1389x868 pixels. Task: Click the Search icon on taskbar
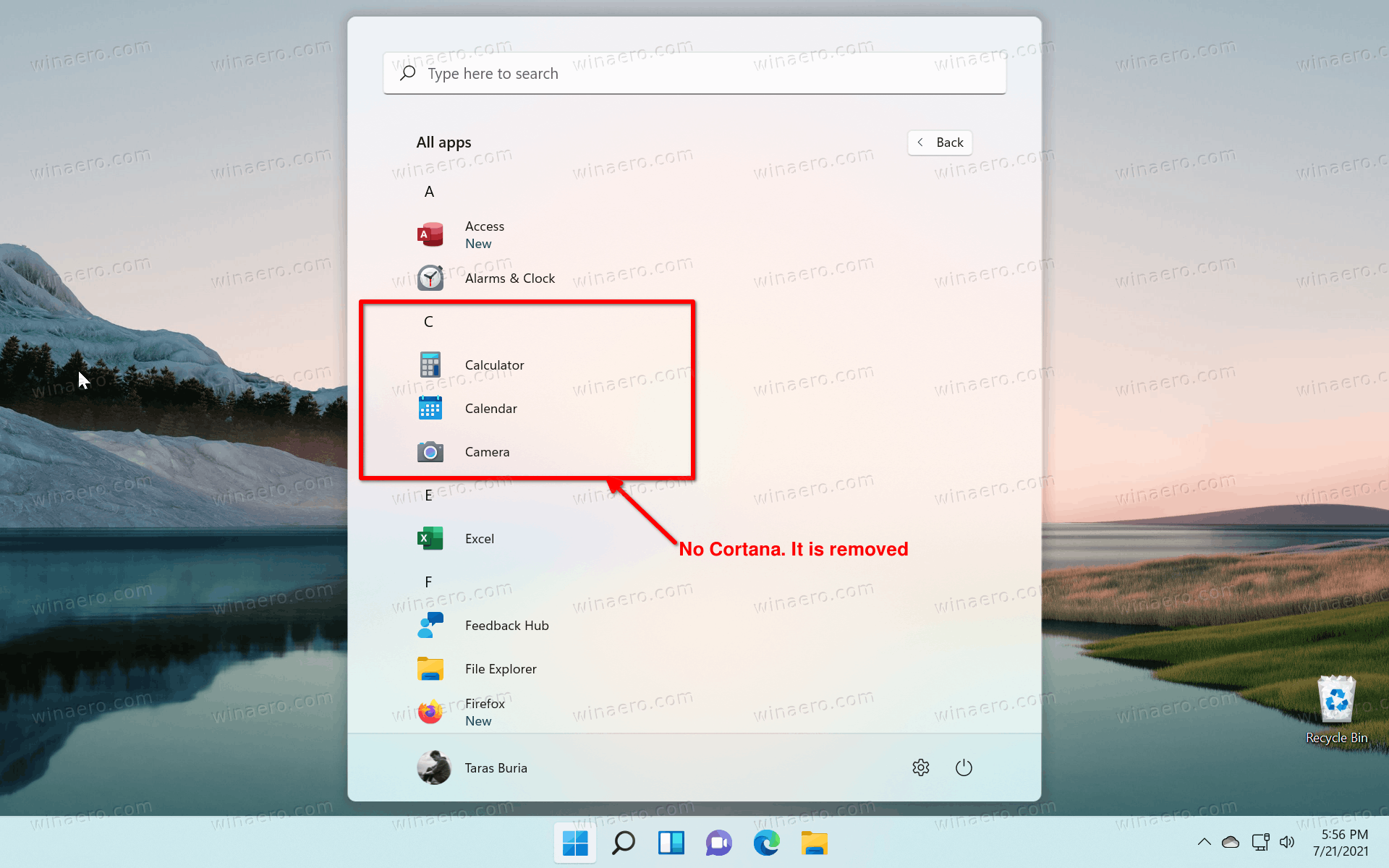coord(623,843)
